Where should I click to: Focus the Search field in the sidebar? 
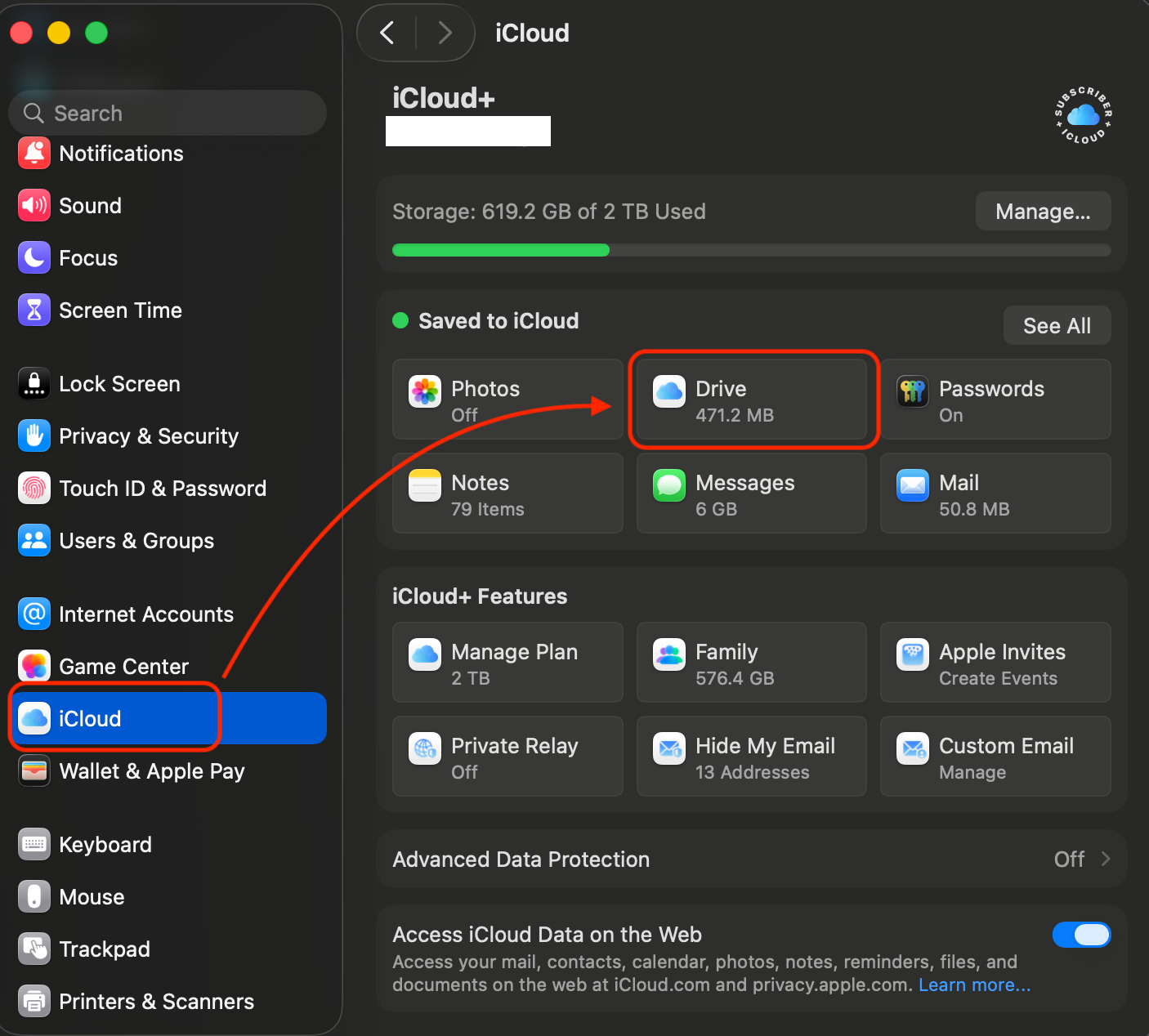pyautogui.click(x=168, y=113)
